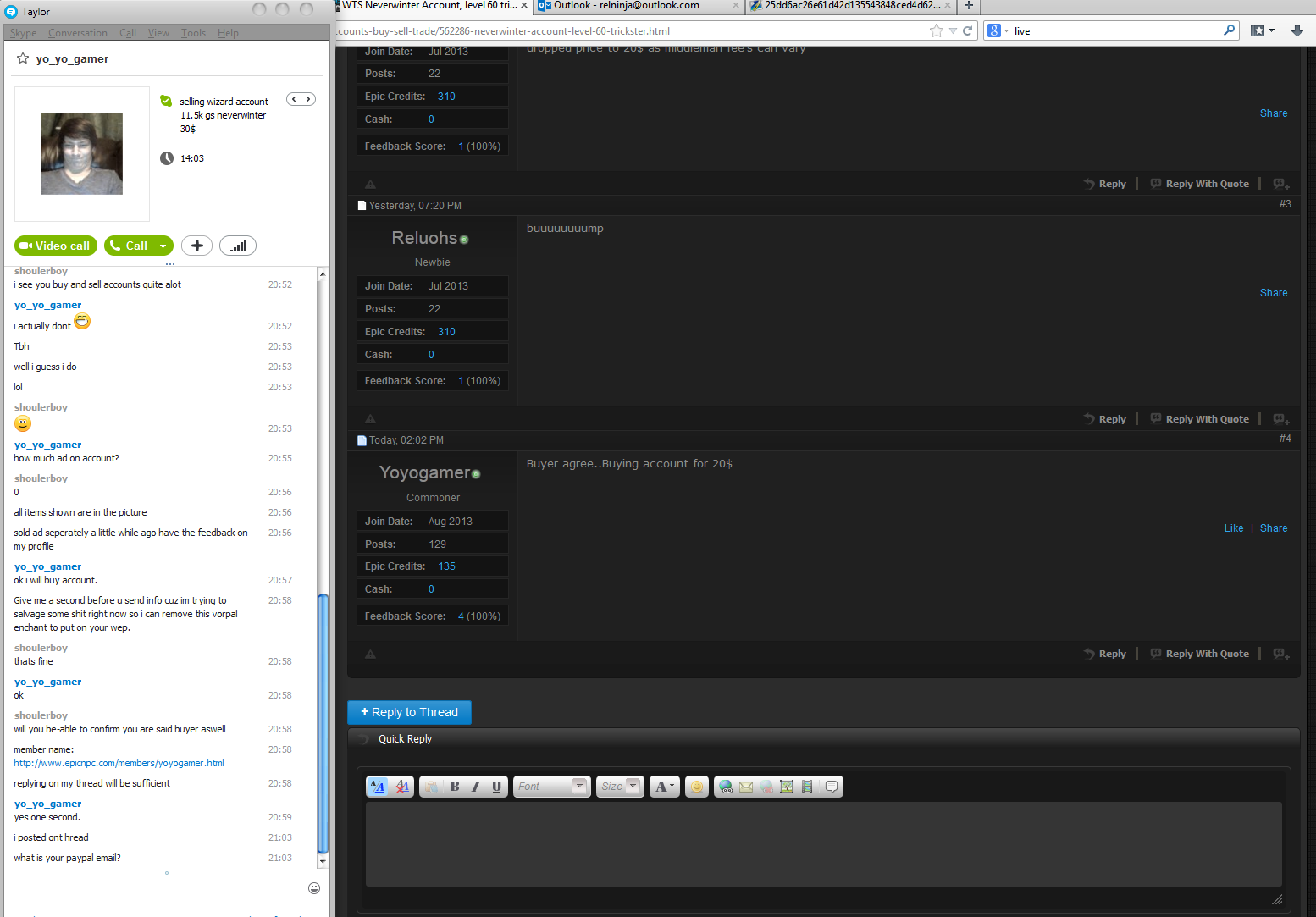The image size is (1316, 917).
Task: Reload the page in browser
Action: coord(967,30)
